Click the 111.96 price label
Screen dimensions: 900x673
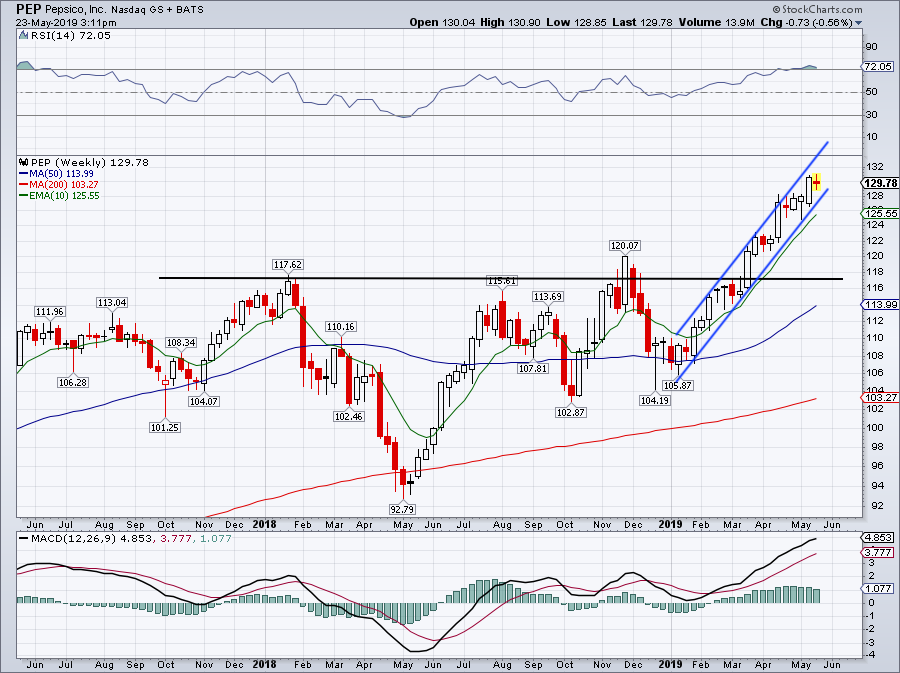(x=50, y=312)
